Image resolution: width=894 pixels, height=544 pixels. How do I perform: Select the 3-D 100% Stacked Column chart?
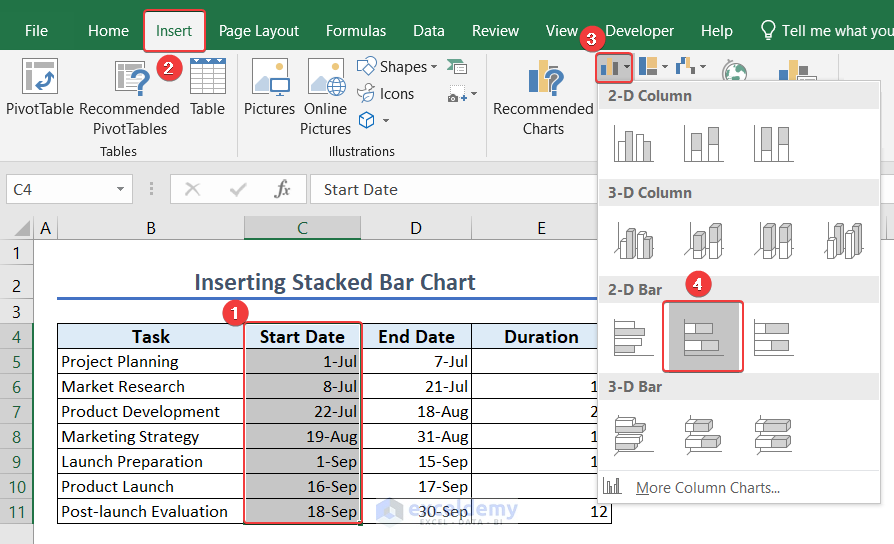(x=773, y=240)
